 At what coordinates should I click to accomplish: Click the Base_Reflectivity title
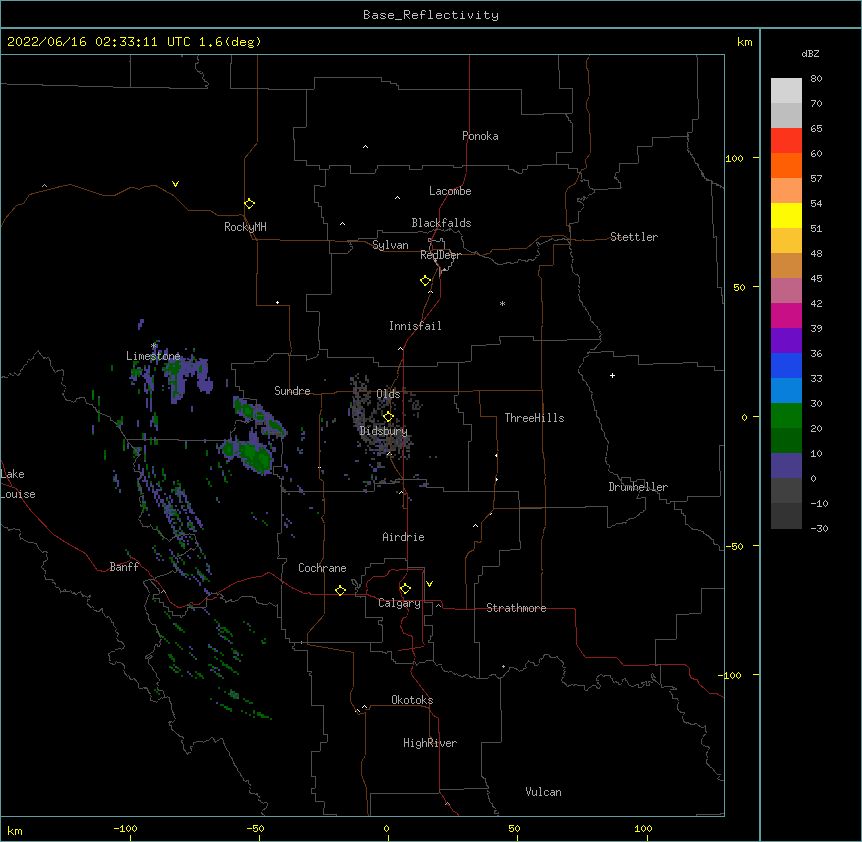click(431, 15)
